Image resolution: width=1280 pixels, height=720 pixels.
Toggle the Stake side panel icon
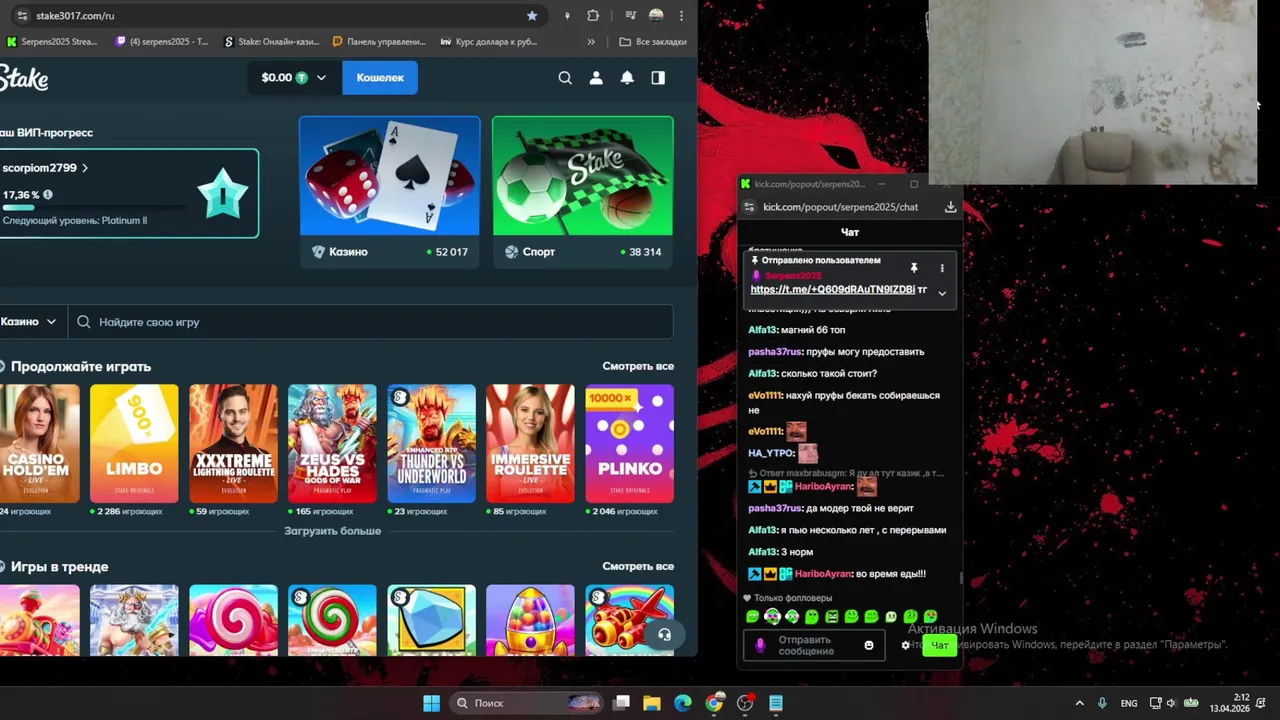658,78
